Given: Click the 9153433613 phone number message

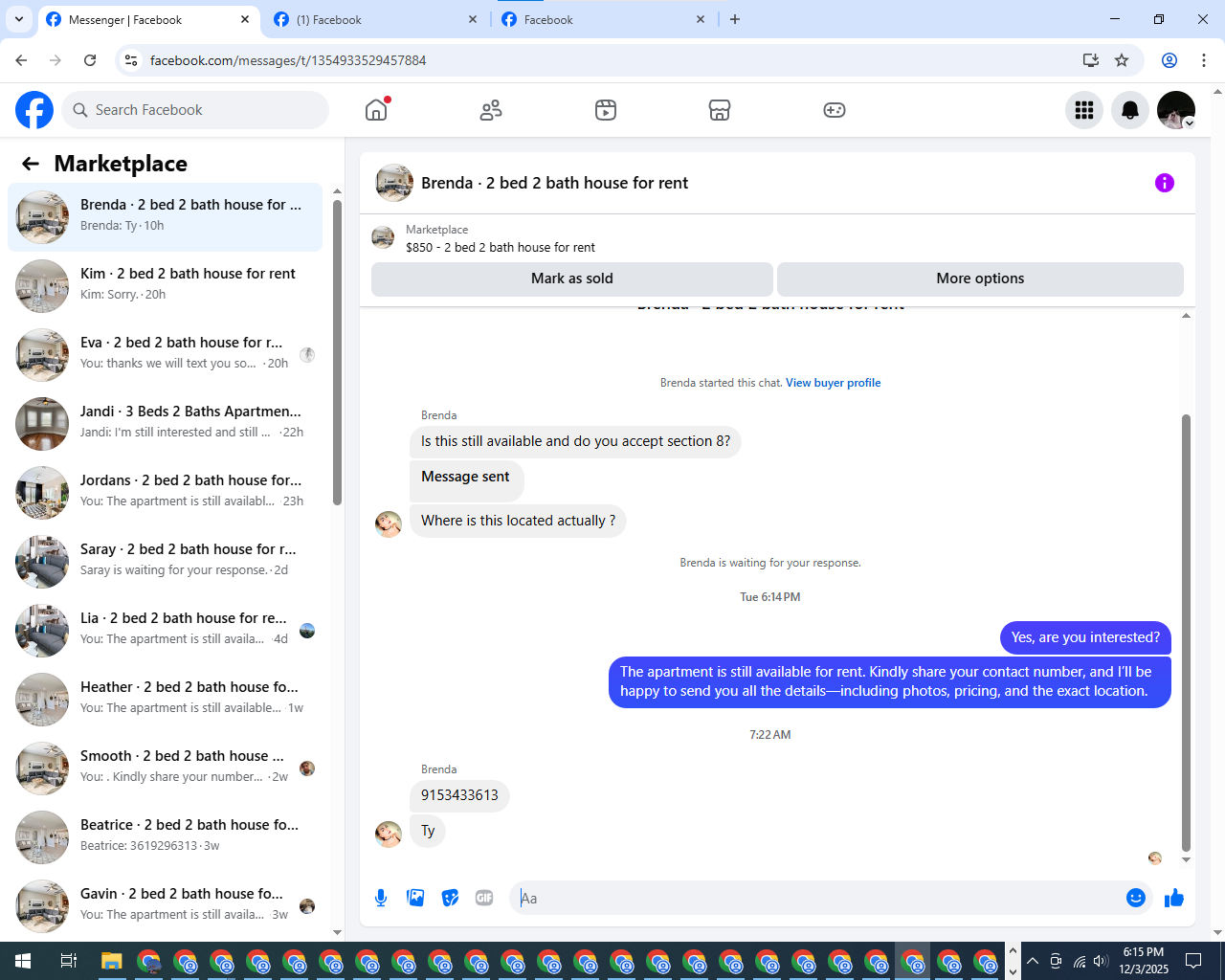Looking at the screenshot, I should tap(459, 795).
